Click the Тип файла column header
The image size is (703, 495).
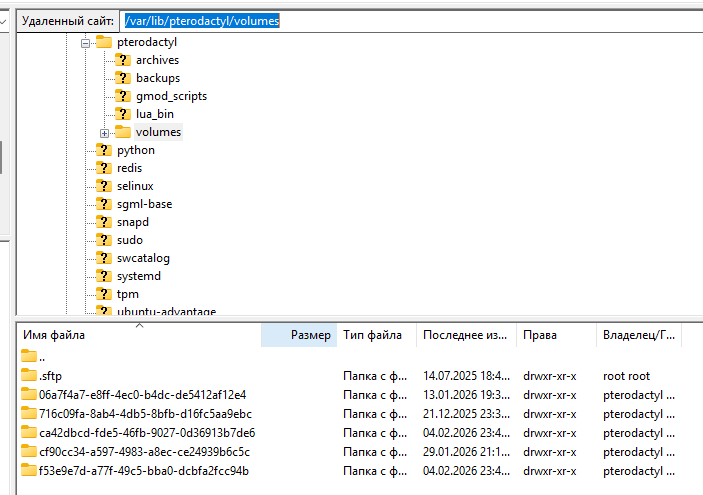pyautogui.click(x=374, y=335)
